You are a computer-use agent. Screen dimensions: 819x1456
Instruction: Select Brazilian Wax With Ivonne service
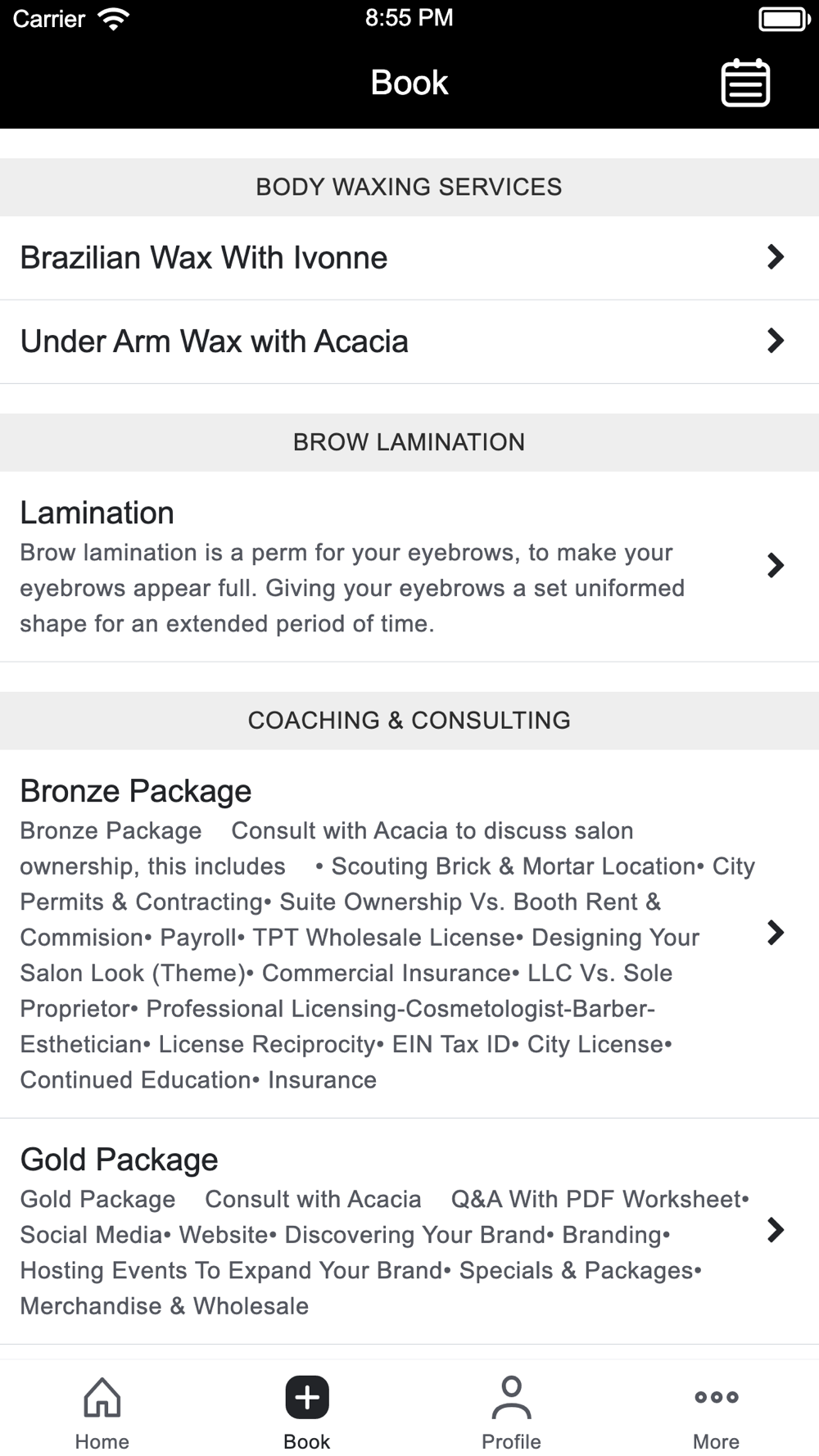(204, 258)
